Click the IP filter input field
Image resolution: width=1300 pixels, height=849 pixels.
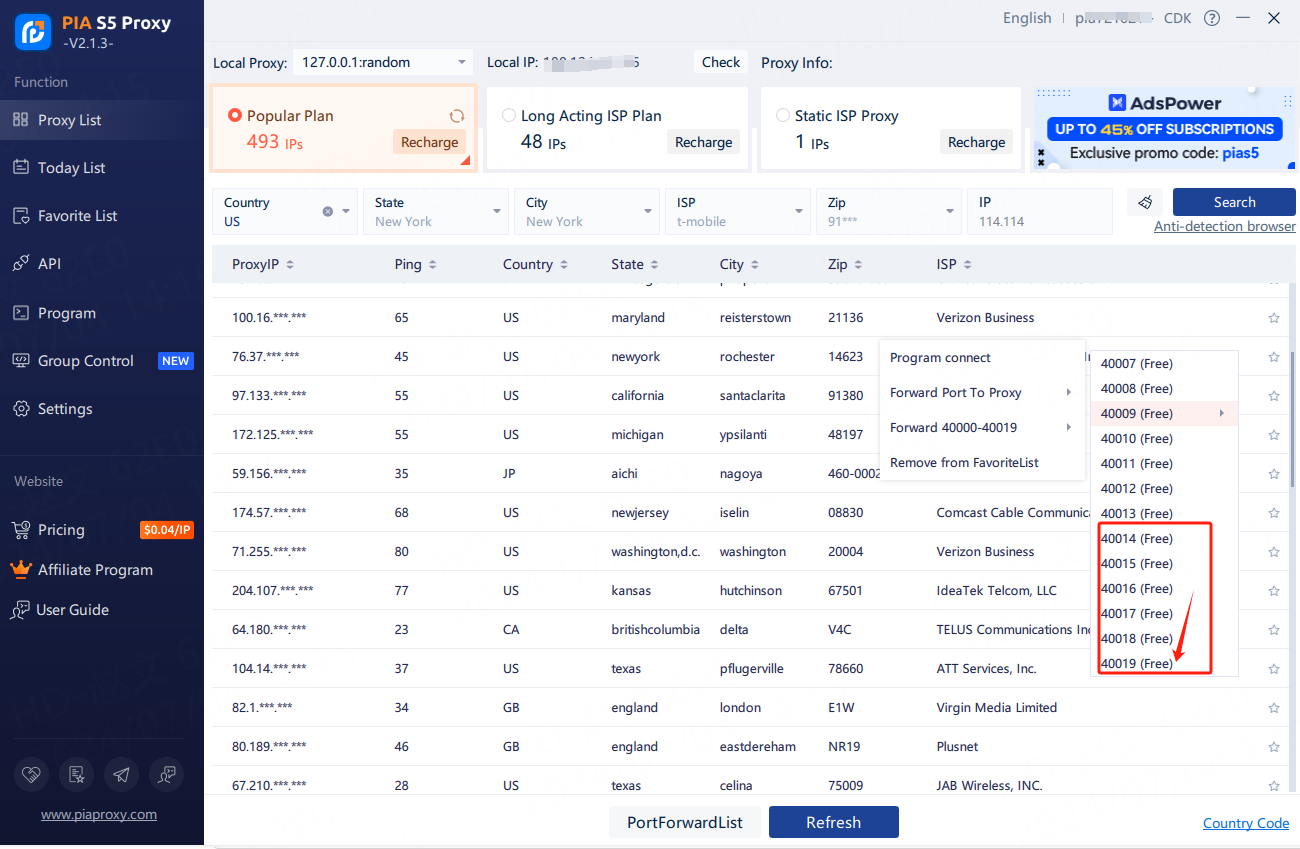click(1040, 211)
